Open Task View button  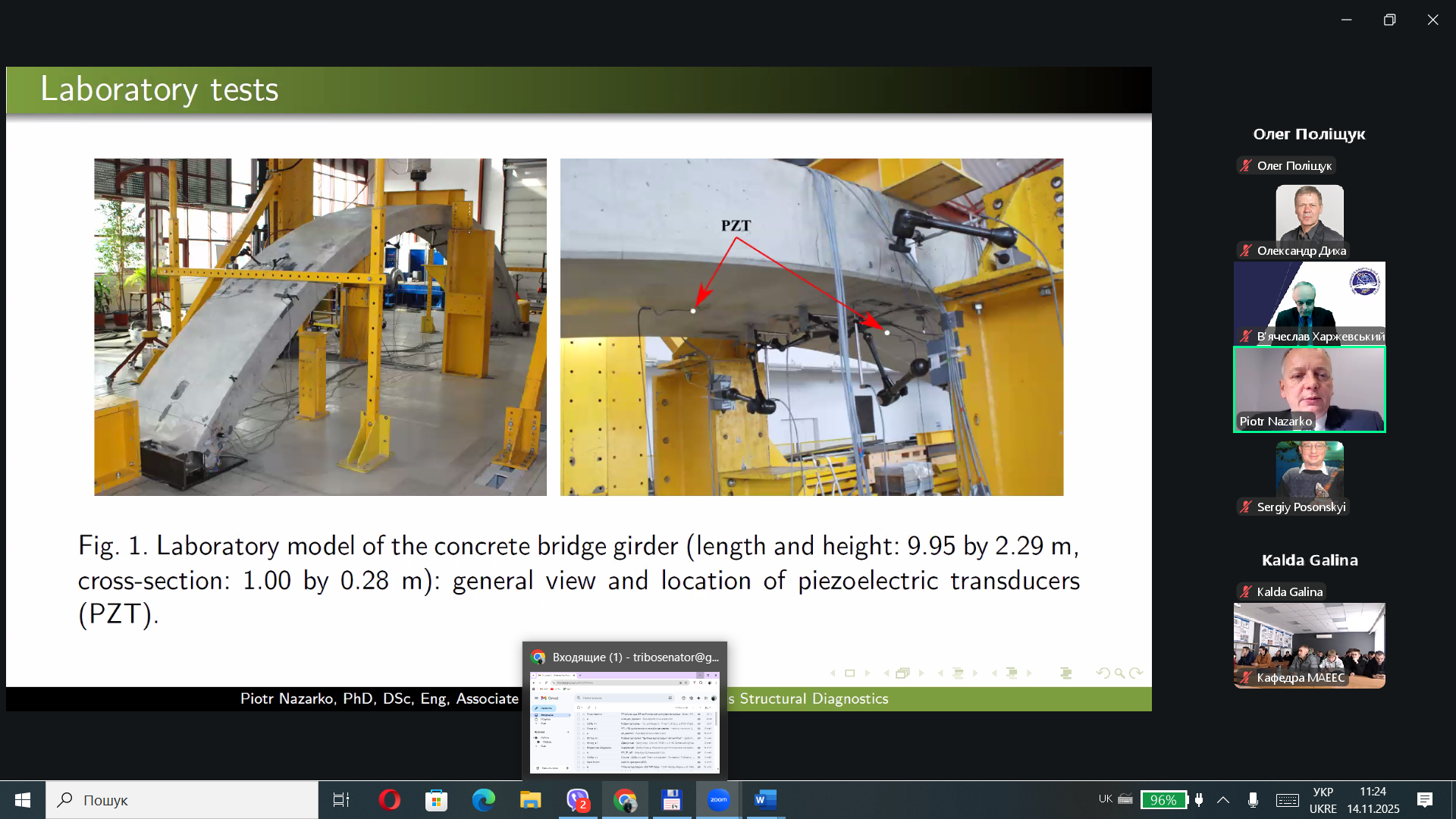[341, 800]
